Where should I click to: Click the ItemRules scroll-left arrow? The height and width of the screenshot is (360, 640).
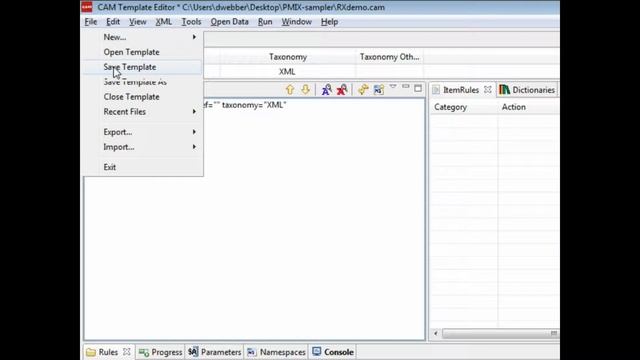(436, 334)
